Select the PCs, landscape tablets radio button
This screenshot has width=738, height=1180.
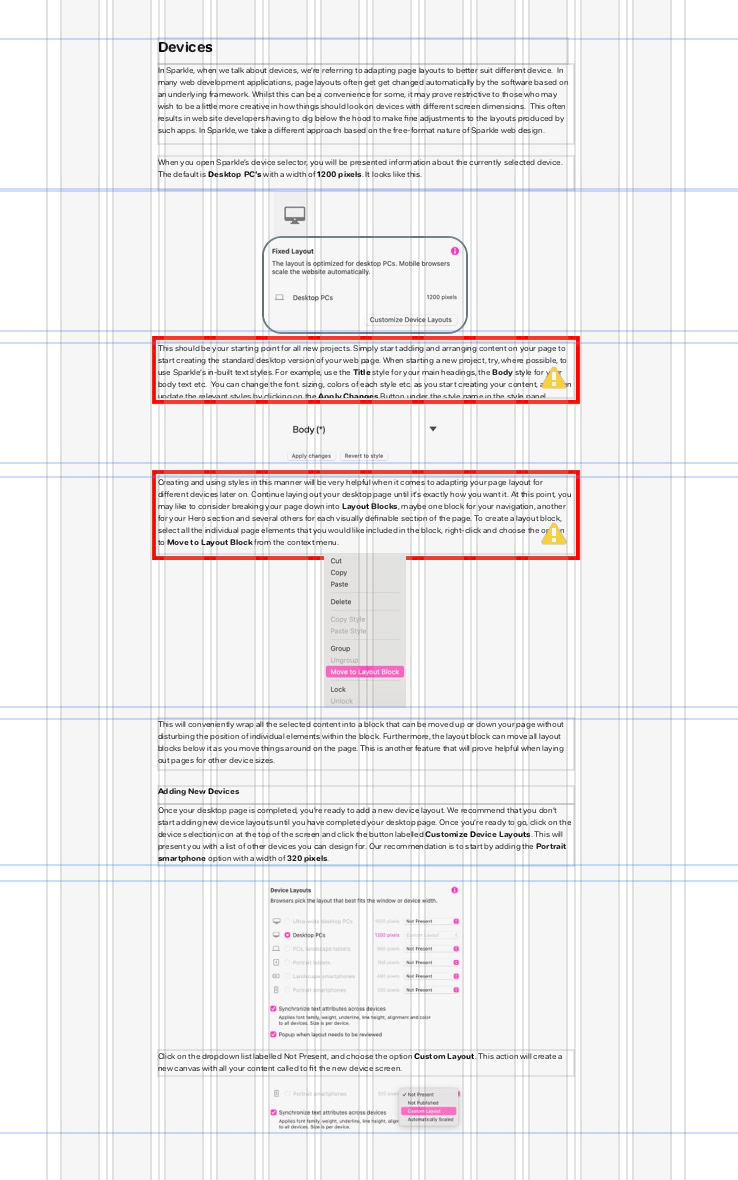(x=287, y=948)
